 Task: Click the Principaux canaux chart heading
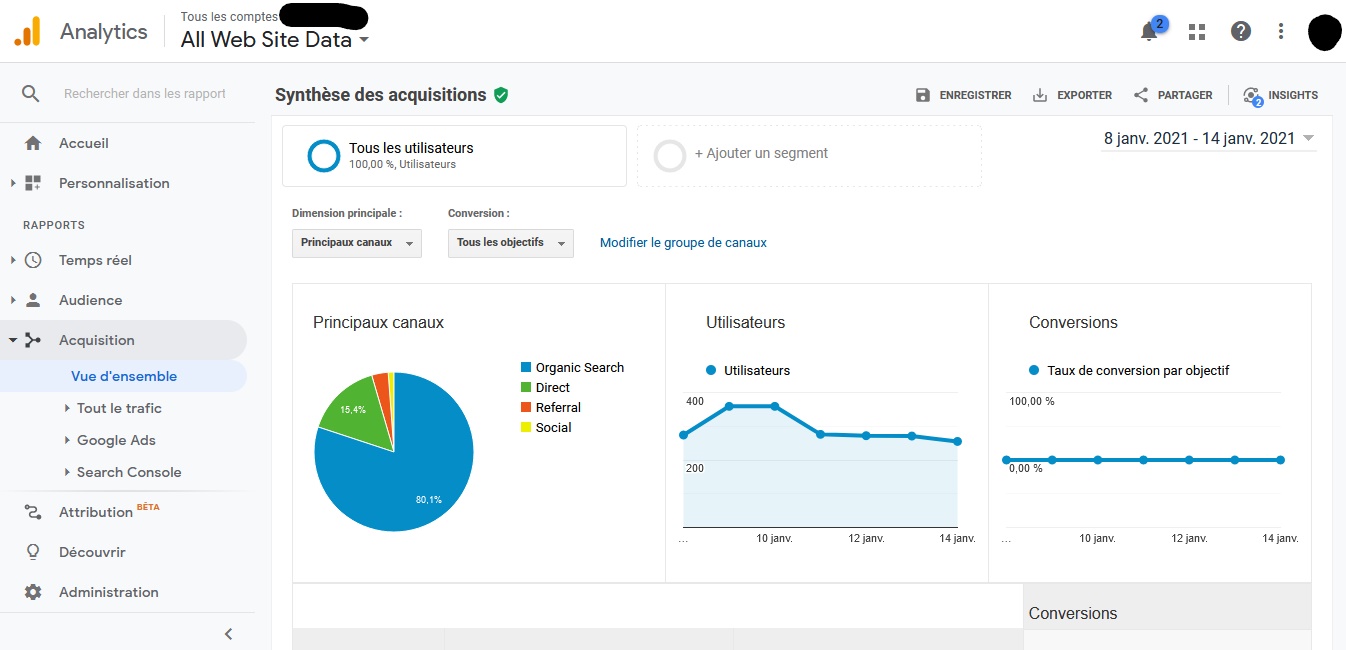pos(378,323)
